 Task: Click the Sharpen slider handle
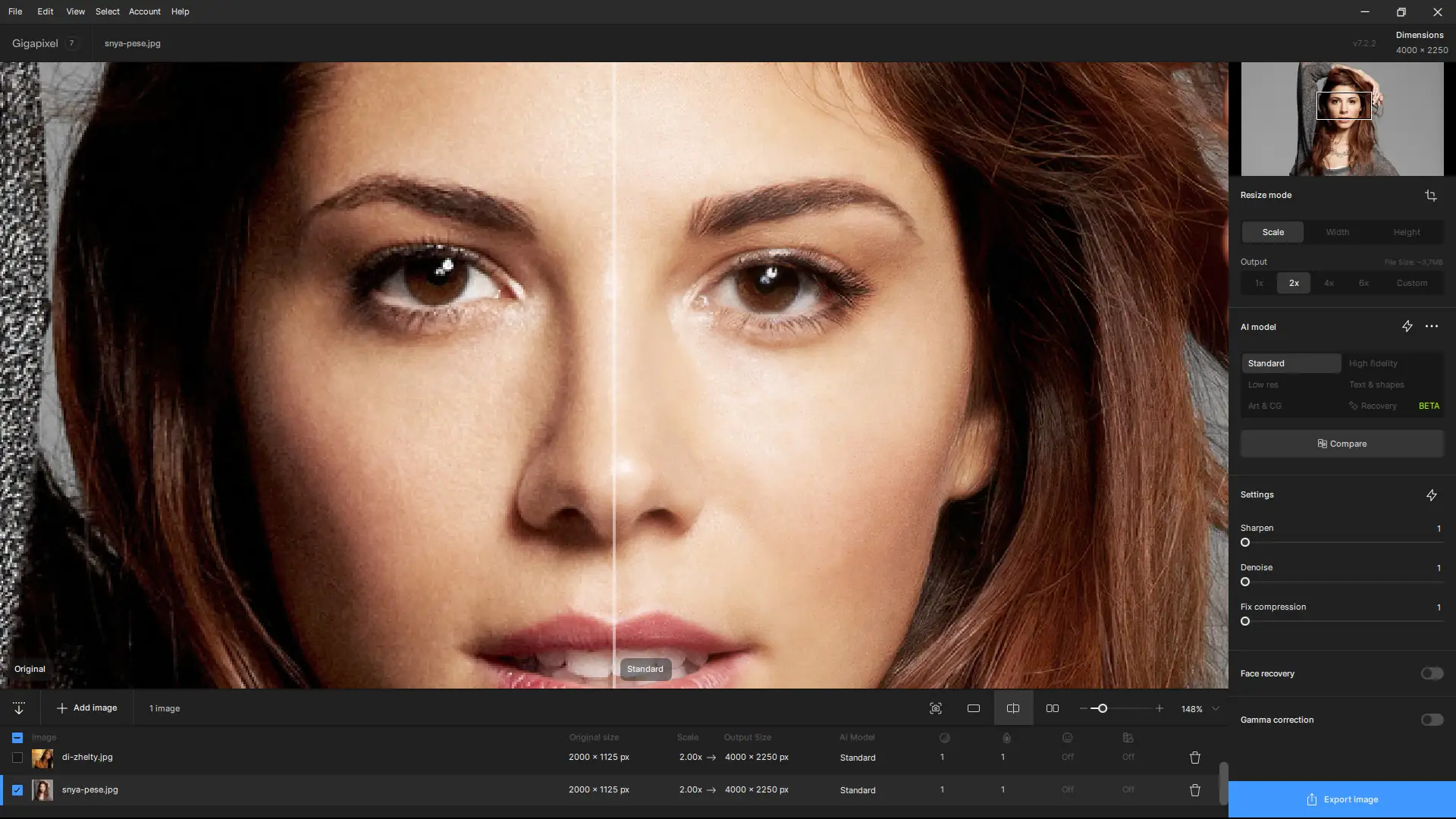click(x=1245, y=542)
